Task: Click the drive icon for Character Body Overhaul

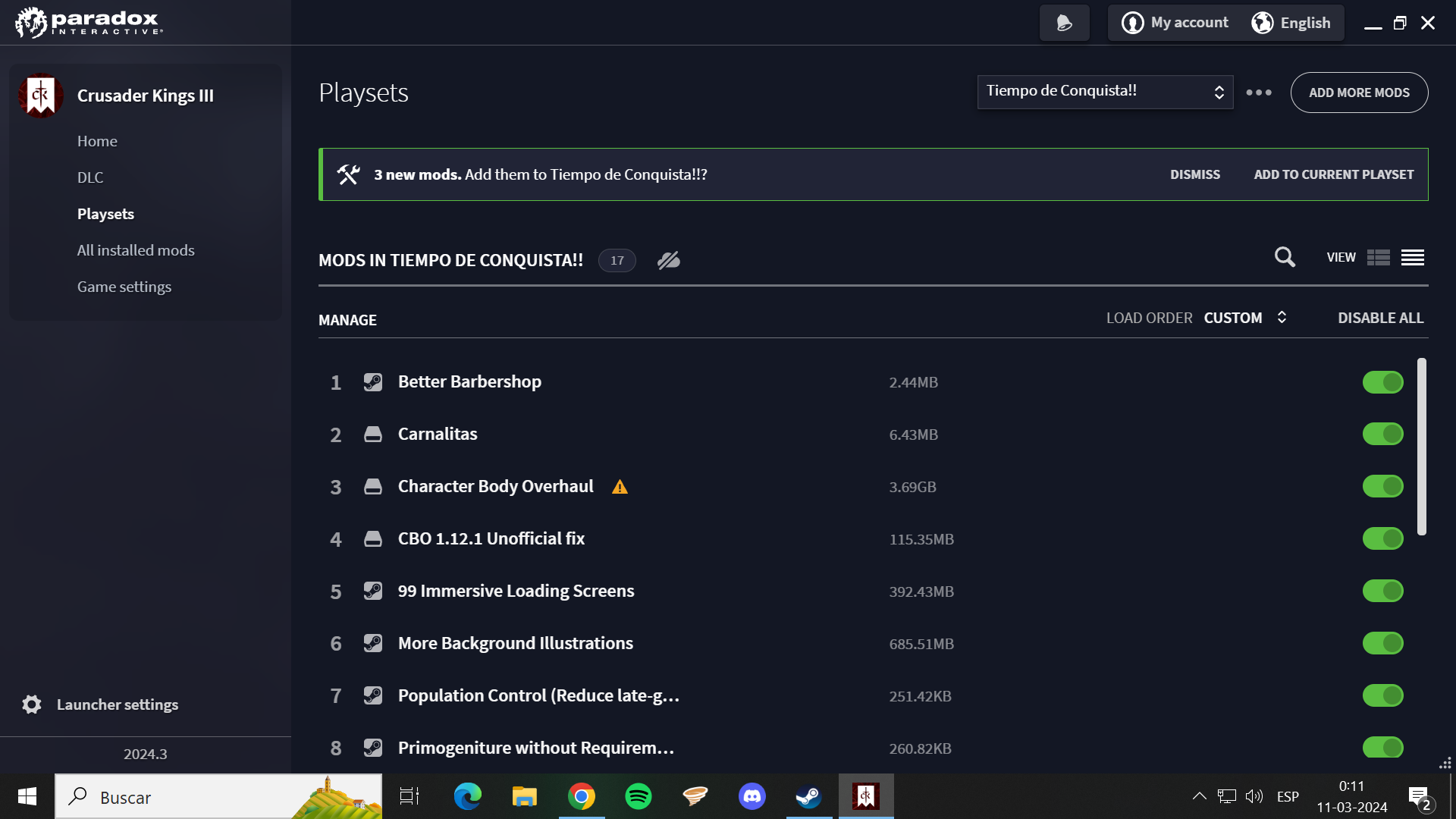Action: click(372, 486)
